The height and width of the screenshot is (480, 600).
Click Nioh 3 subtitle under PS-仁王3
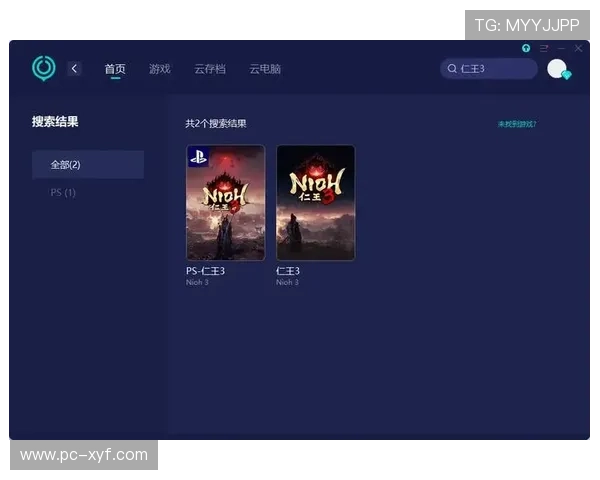tap(197, 282)
